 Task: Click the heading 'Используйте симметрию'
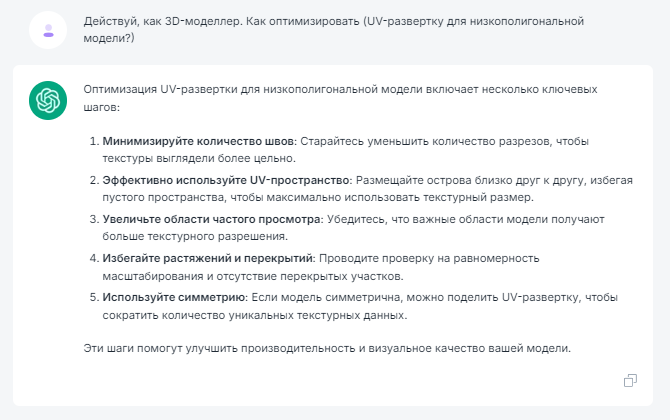point(173,297)
